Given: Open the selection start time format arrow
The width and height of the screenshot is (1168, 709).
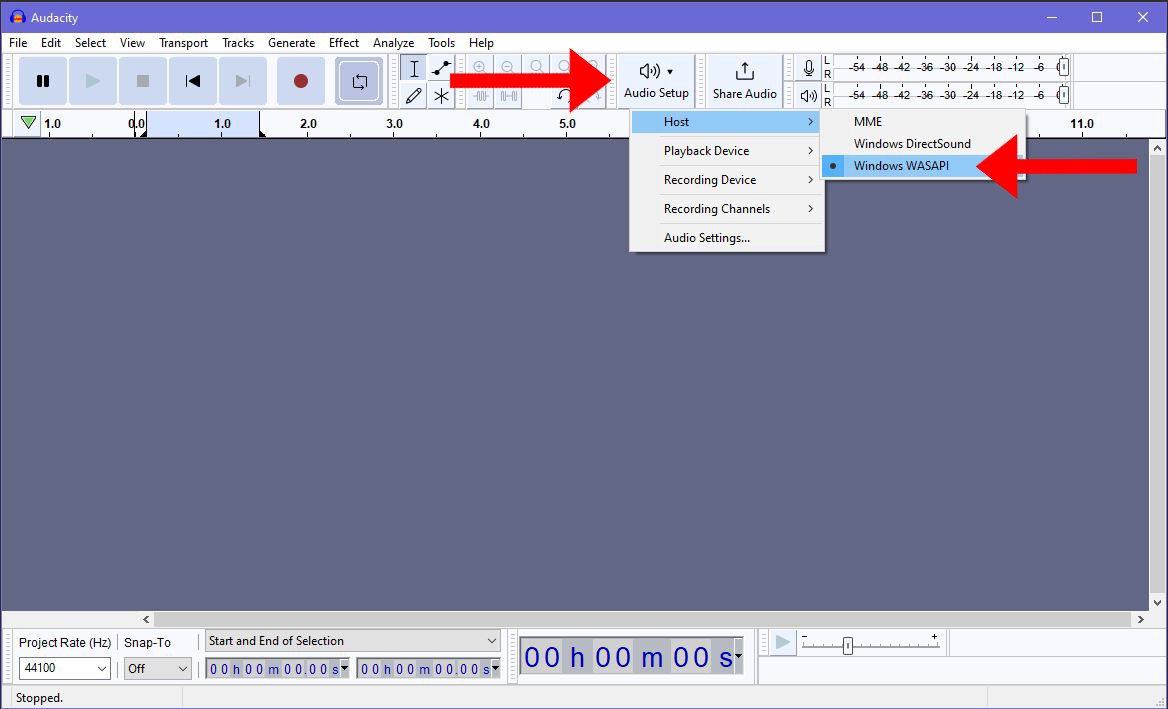Looking at the screenshot, I should [x=344, y=668].
